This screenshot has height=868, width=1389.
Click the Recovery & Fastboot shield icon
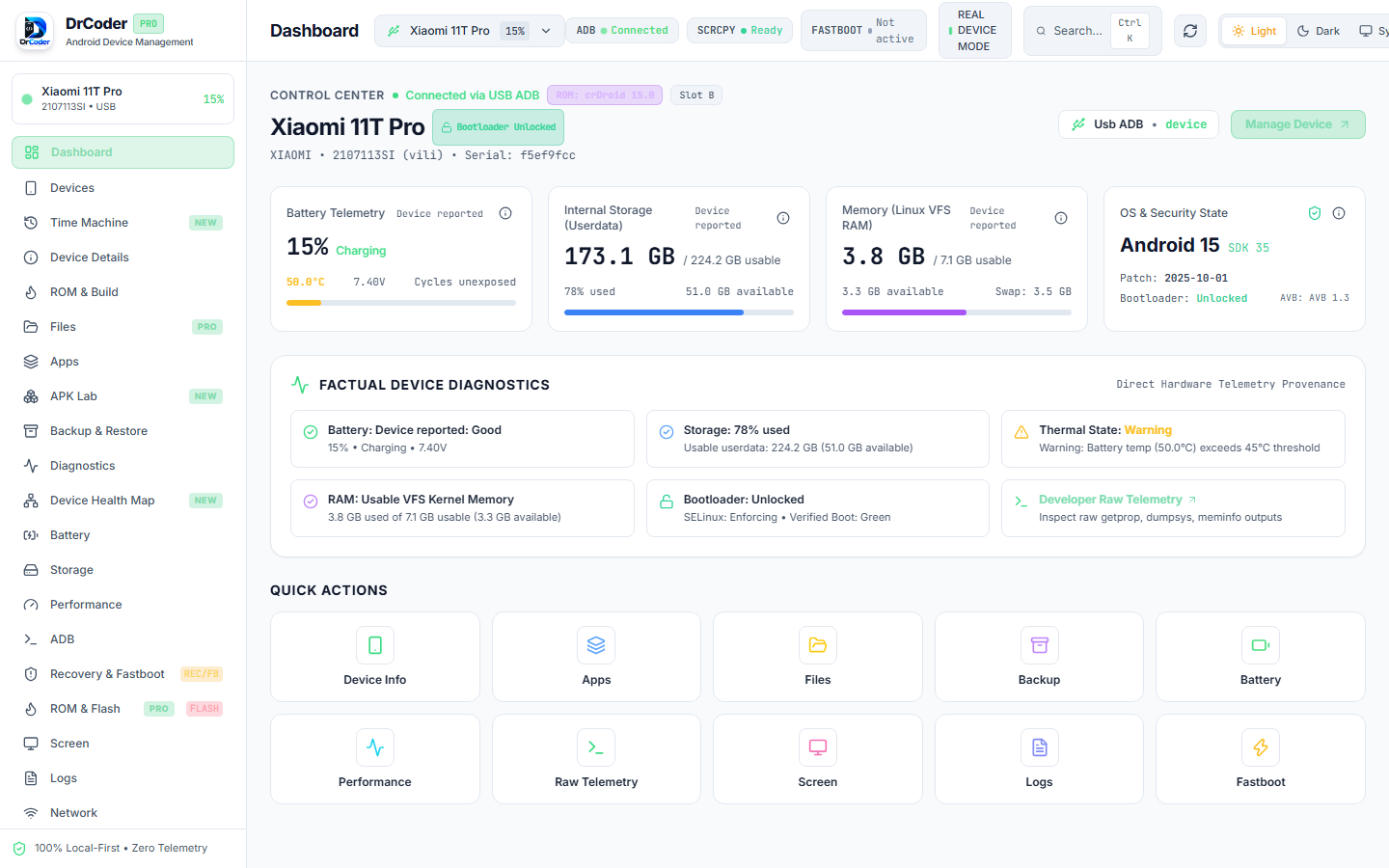31,674
